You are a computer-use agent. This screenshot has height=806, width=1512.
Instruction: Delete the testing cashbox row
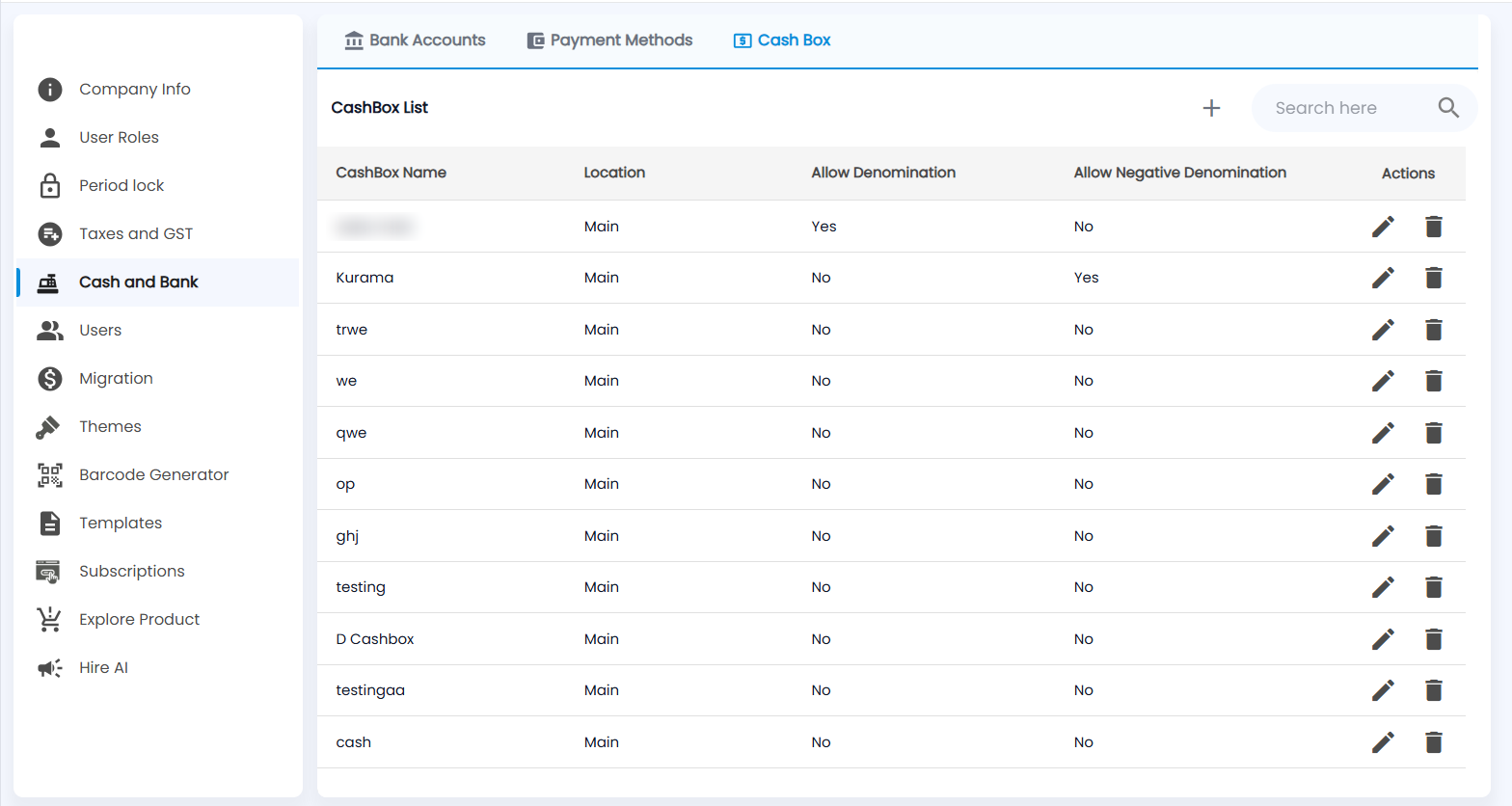point(1434,587)
